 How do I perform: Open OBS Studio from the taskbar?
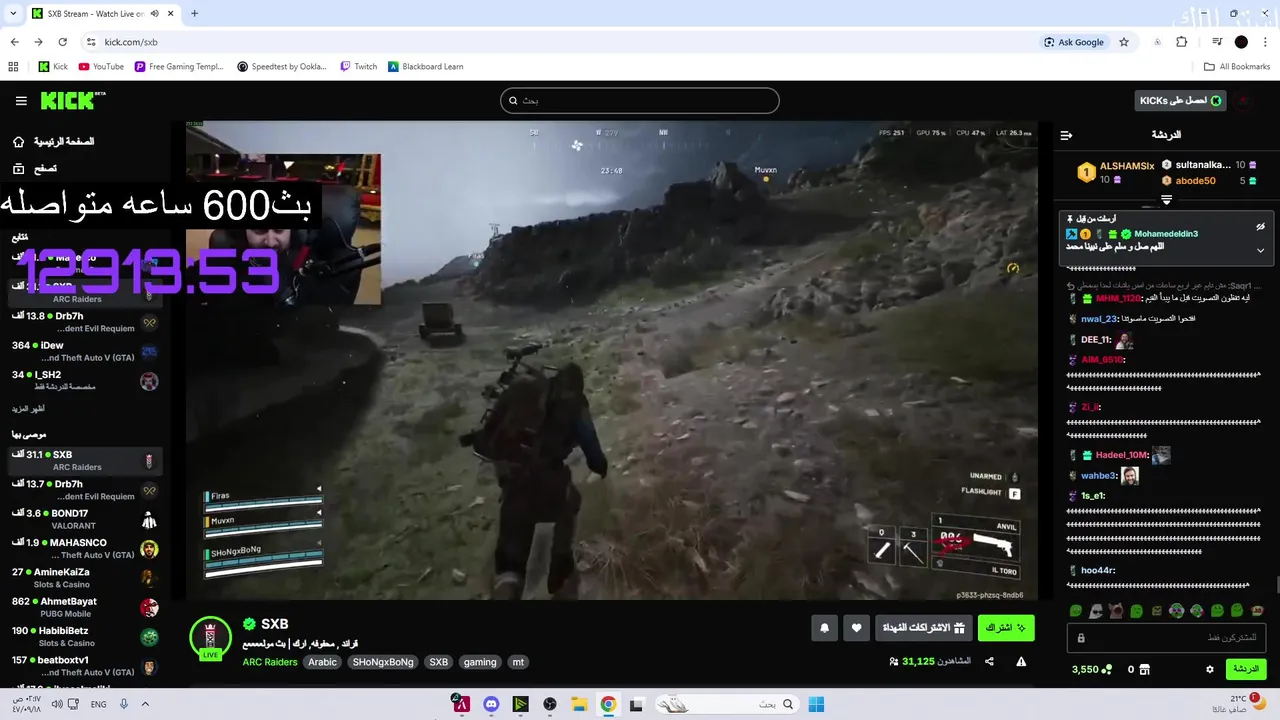point(549,704)
